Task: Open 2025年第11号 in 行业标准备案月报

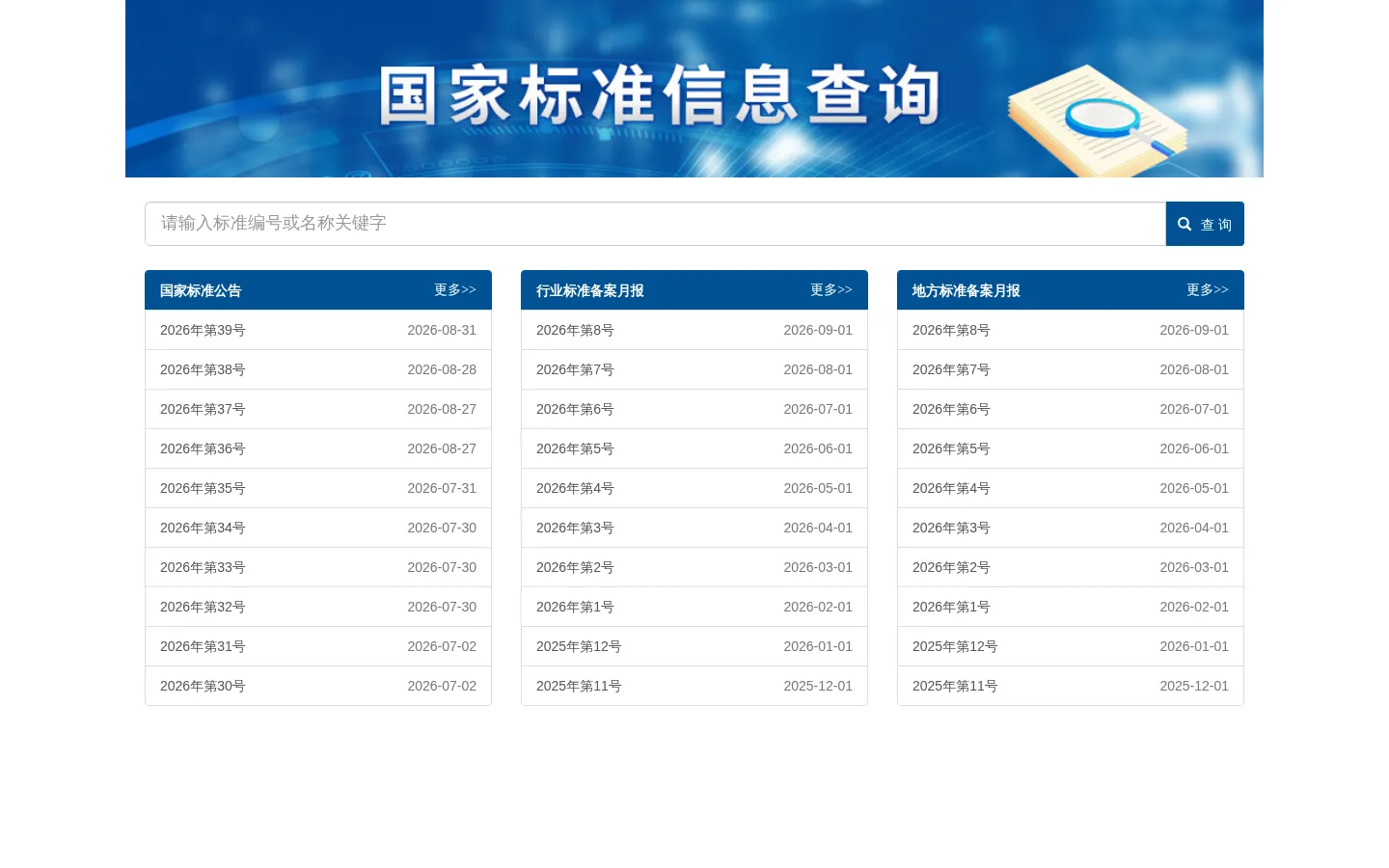Action: 579,686
